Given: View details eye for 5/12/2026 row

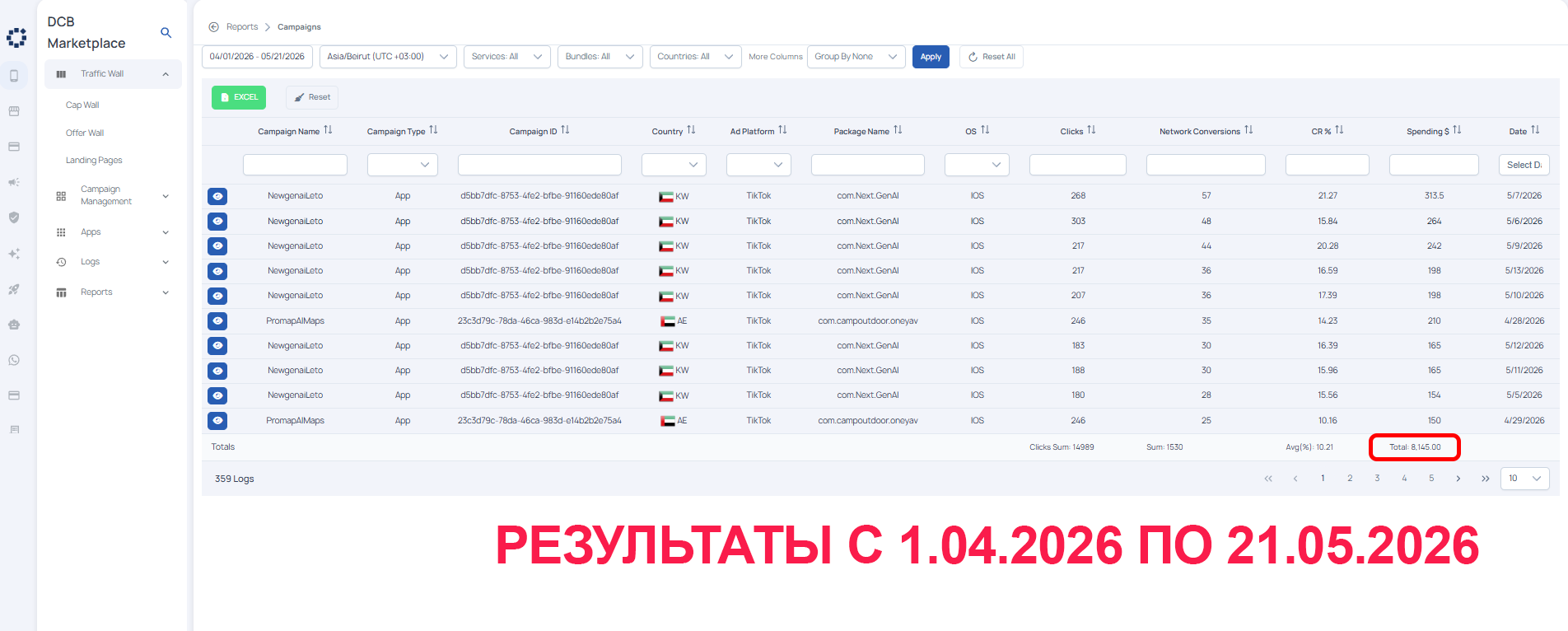Looking at the screenshot, I should [217, 346].
